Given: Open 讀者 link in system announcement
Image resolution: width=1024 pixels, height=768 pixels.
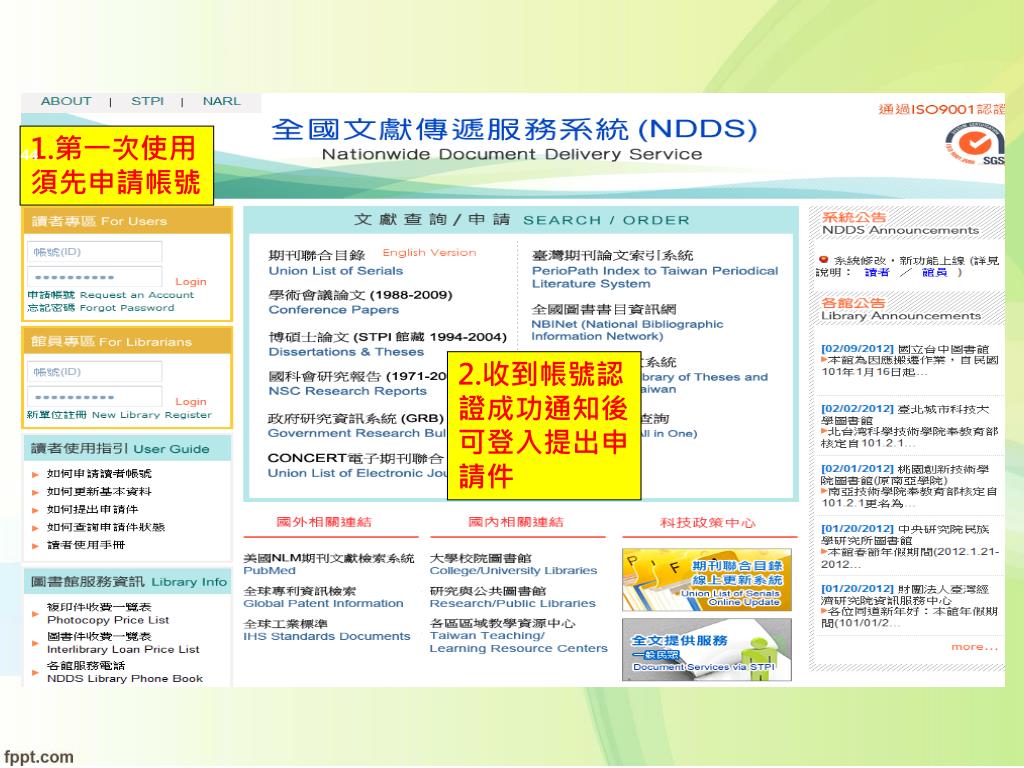Looking at the screenshot, I should tap(876, 273).
